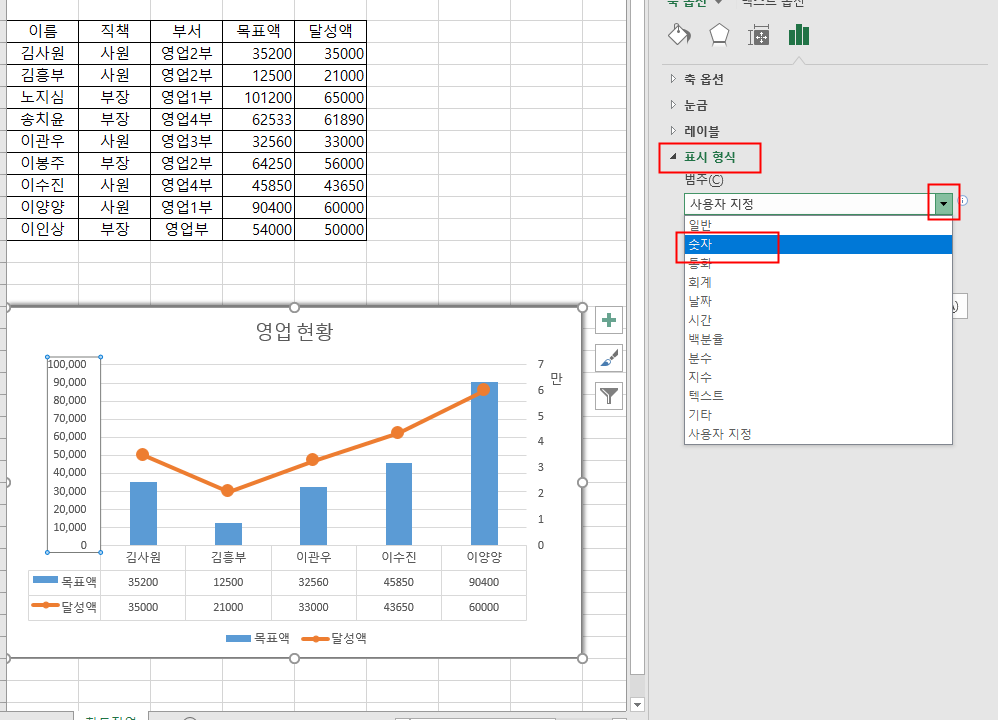This screenshot has height=720, width=998.
Task: Click the 범주 dropdown arrow
Action: [x=943, y=204]
